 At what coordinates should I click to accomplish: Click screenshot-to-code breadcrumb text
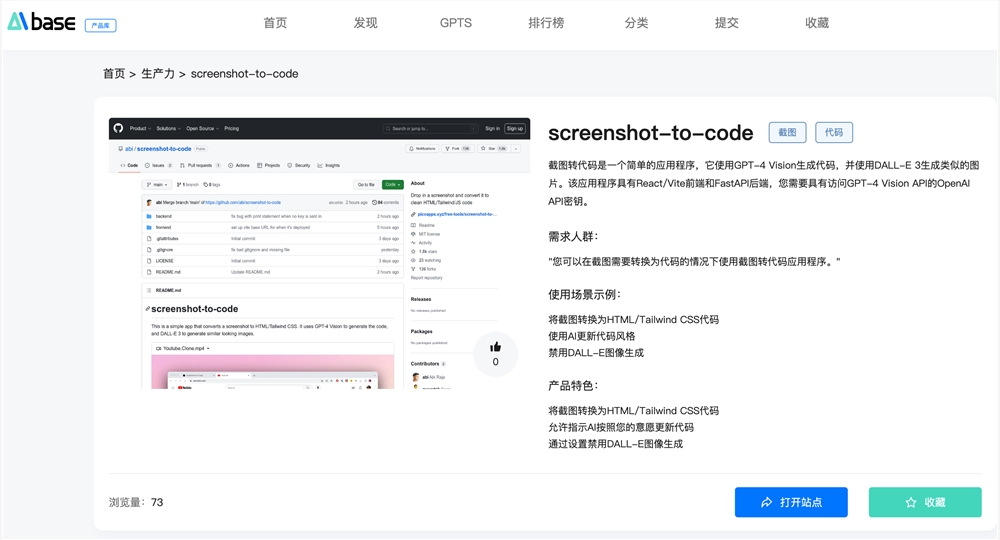244,74
